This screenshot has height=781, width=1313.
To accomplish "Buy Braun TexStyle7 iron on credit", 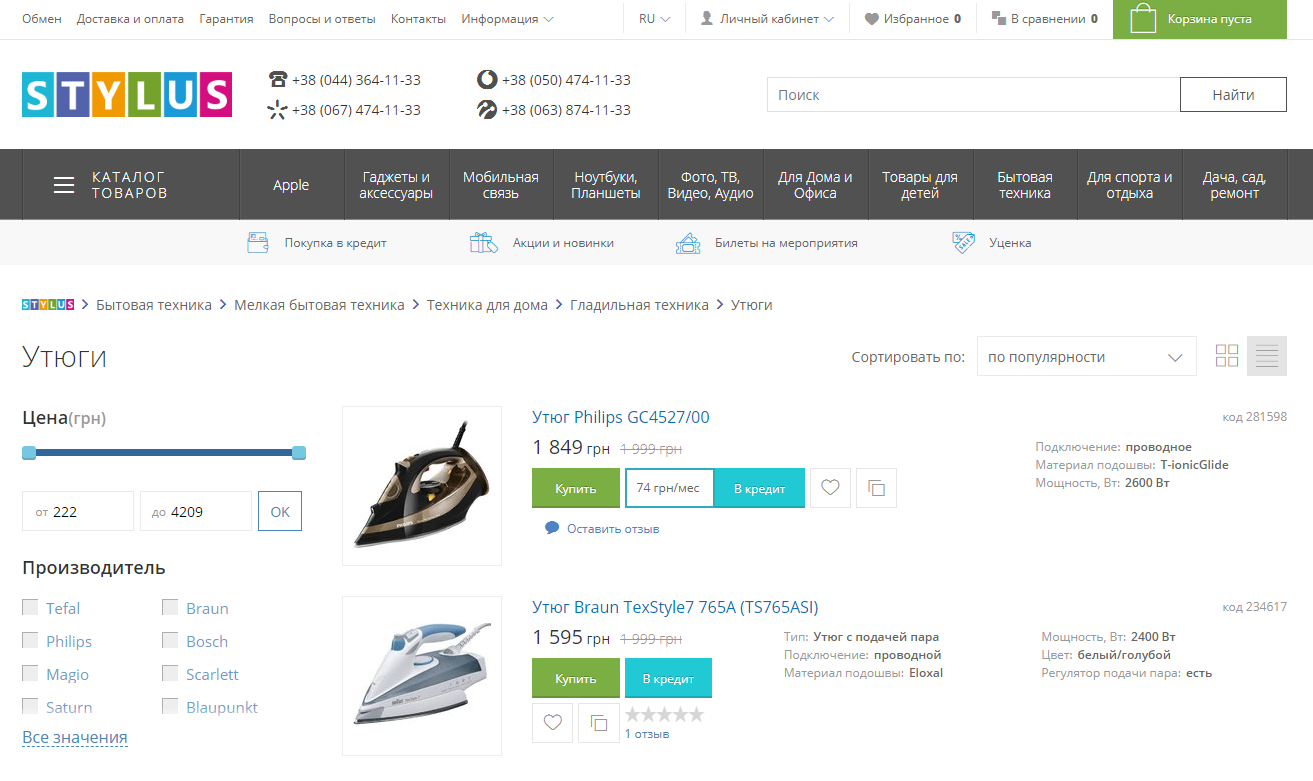I will (668, 678).
